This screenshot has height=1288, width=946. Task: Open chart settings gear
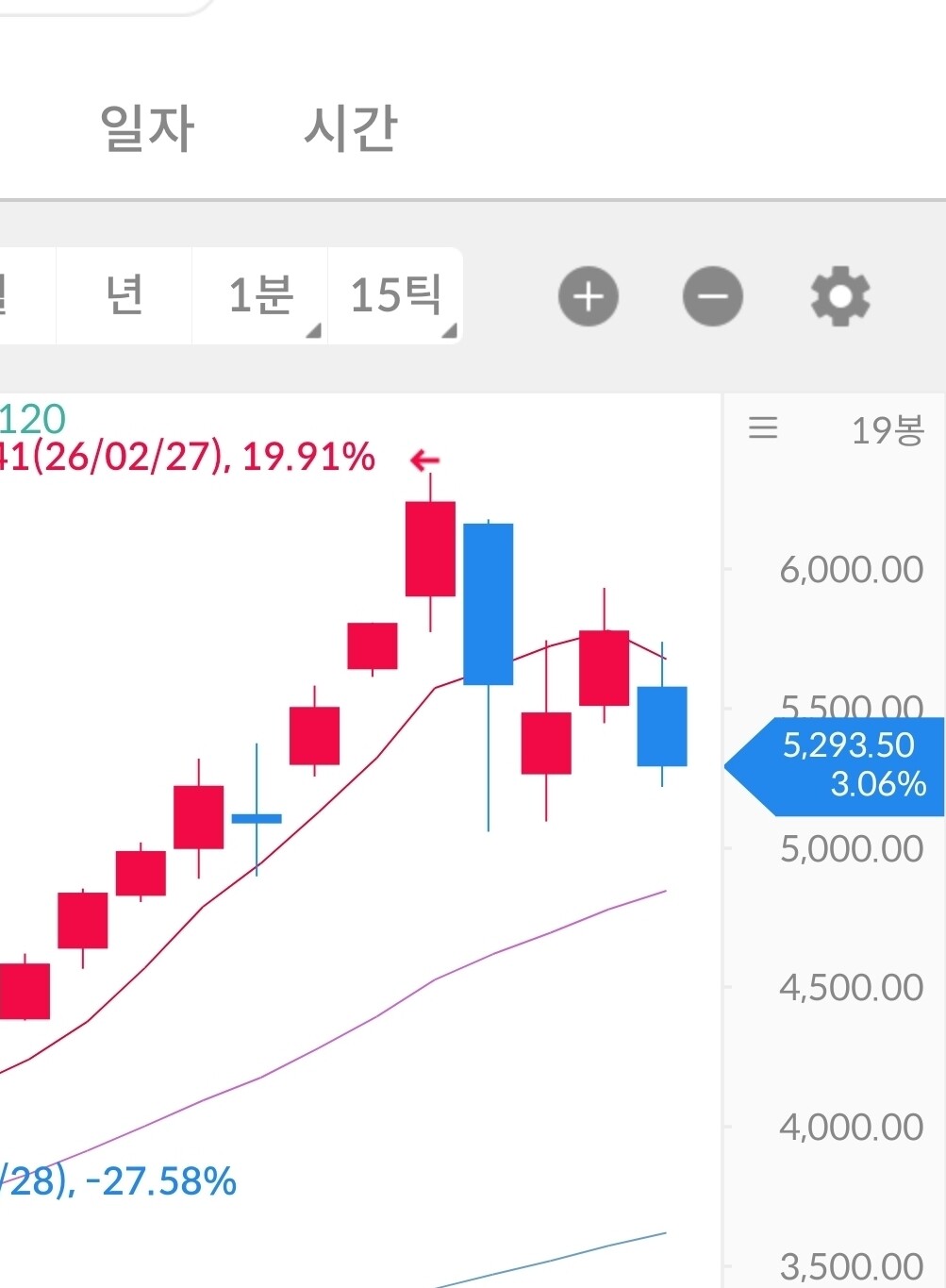tap(840, 297)
